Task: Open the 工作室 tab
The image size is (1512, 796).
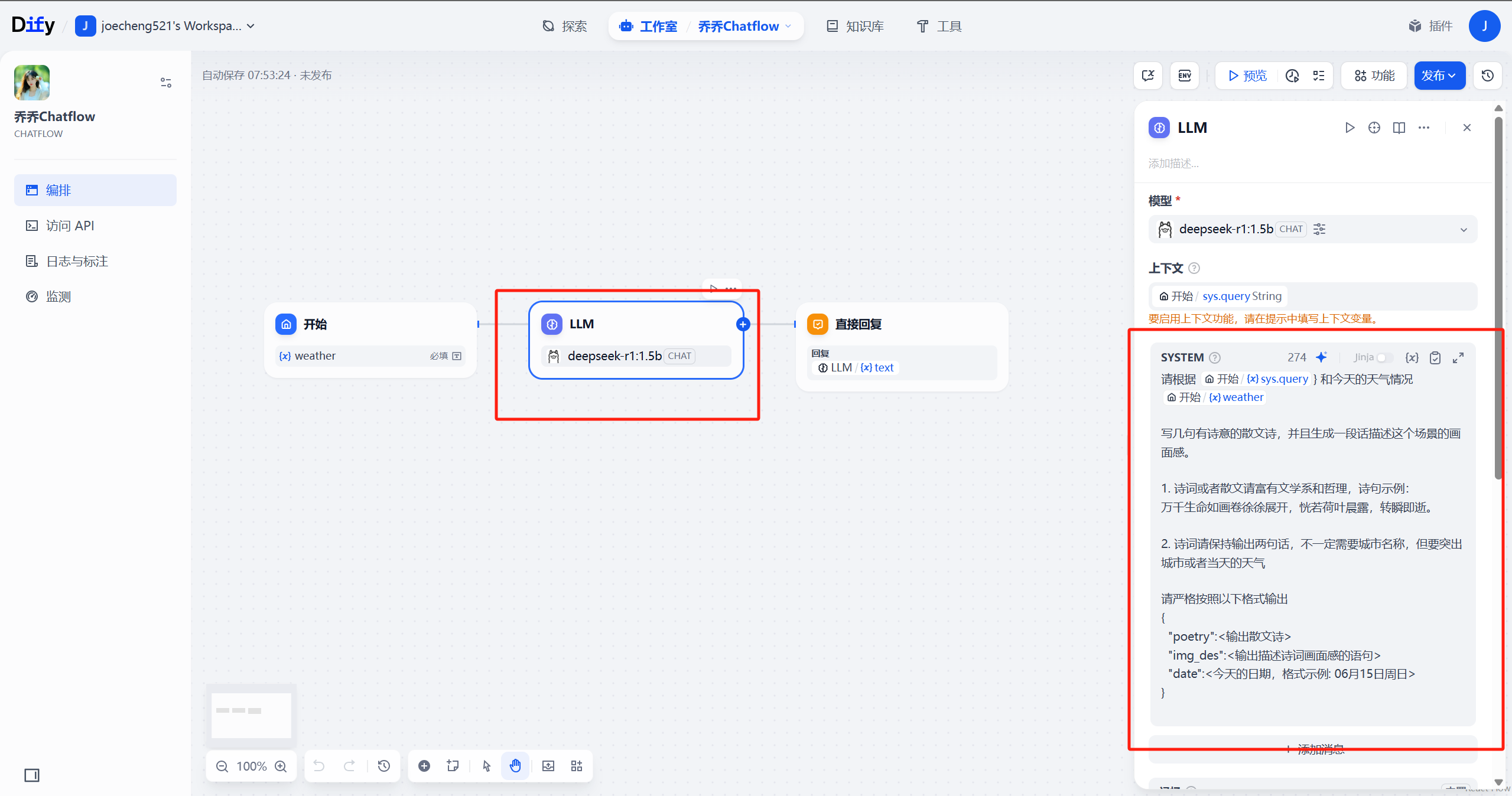Action: [x=649, y=26]
